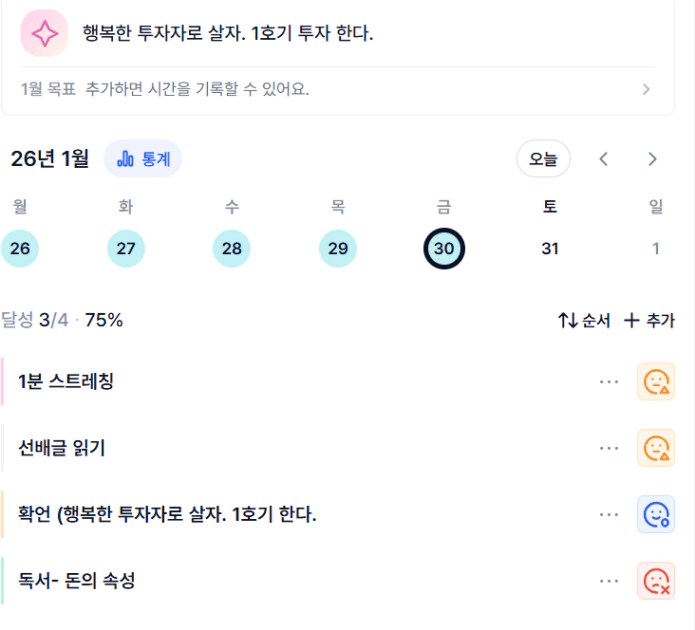
Task: Open more options for 1분 스트레칭
Action: [609, 382]
